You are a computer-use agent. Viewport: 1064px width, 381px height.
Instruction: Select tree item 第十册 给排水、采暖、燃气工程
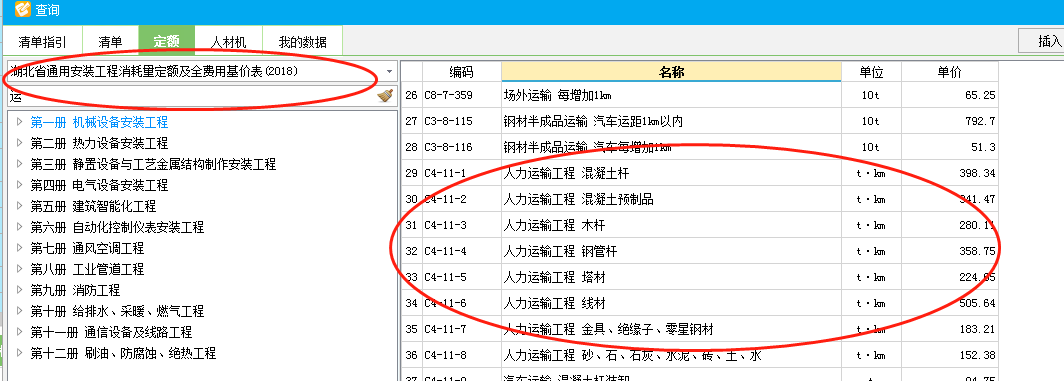click(x=117, y=312)
